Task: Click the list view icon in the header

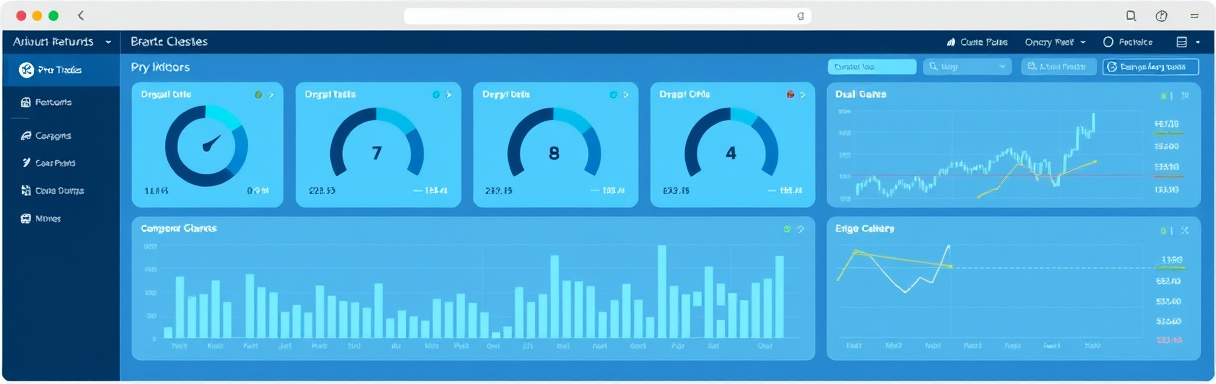Action: [1181, 43]
